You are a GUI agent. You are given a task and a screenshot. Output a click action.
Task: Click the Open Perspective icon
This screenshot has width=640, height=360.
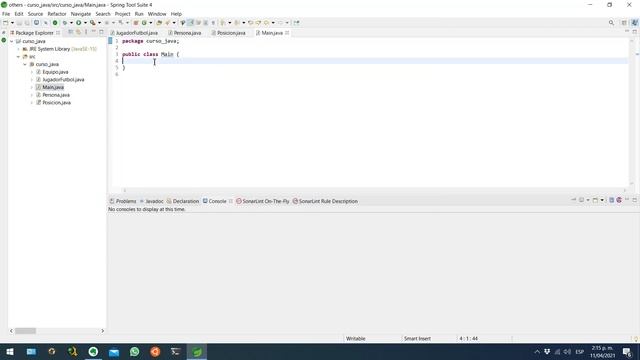tap(624, 23)
